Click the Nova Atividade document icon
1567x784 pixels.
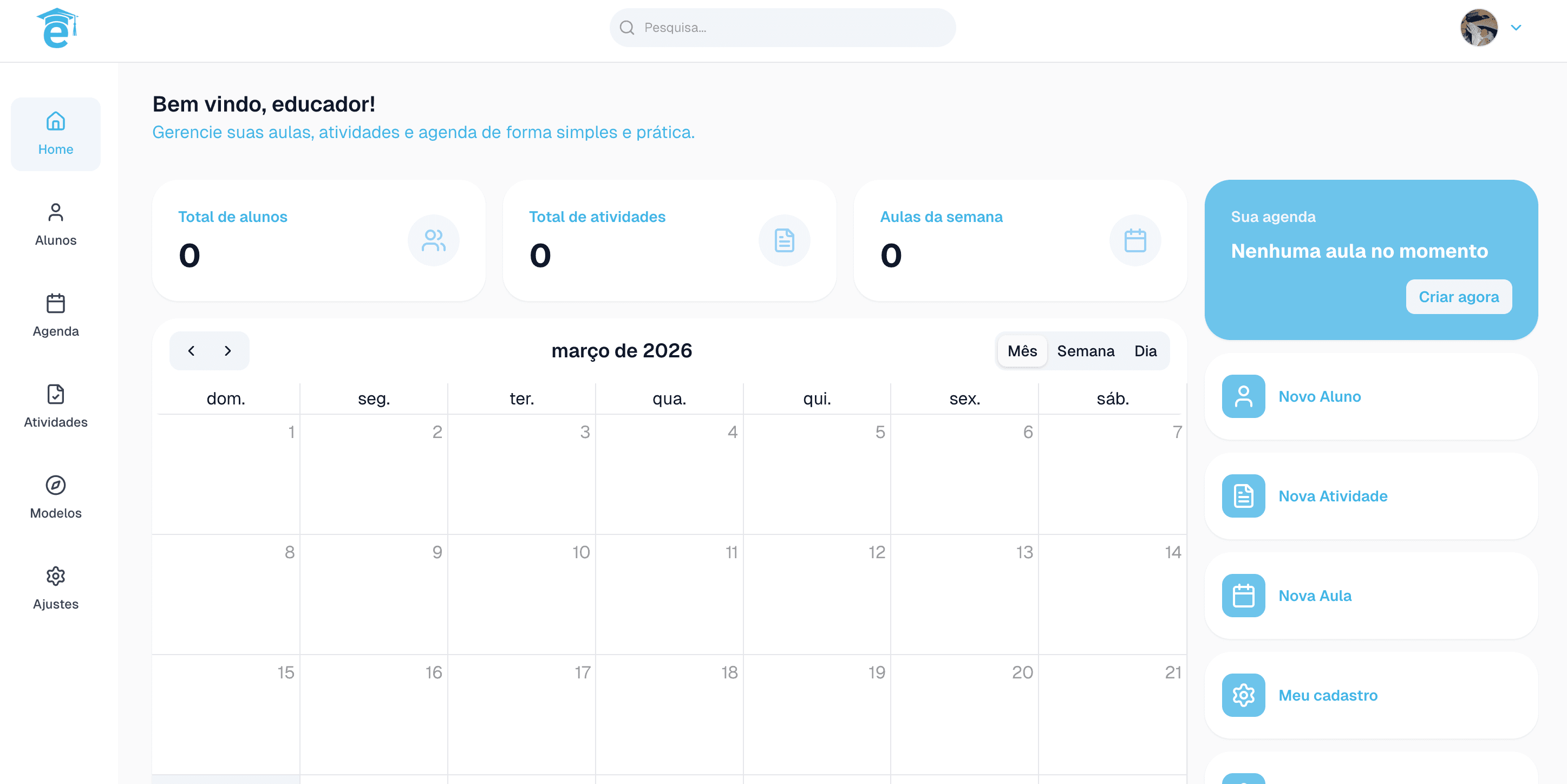[1243, 496]
